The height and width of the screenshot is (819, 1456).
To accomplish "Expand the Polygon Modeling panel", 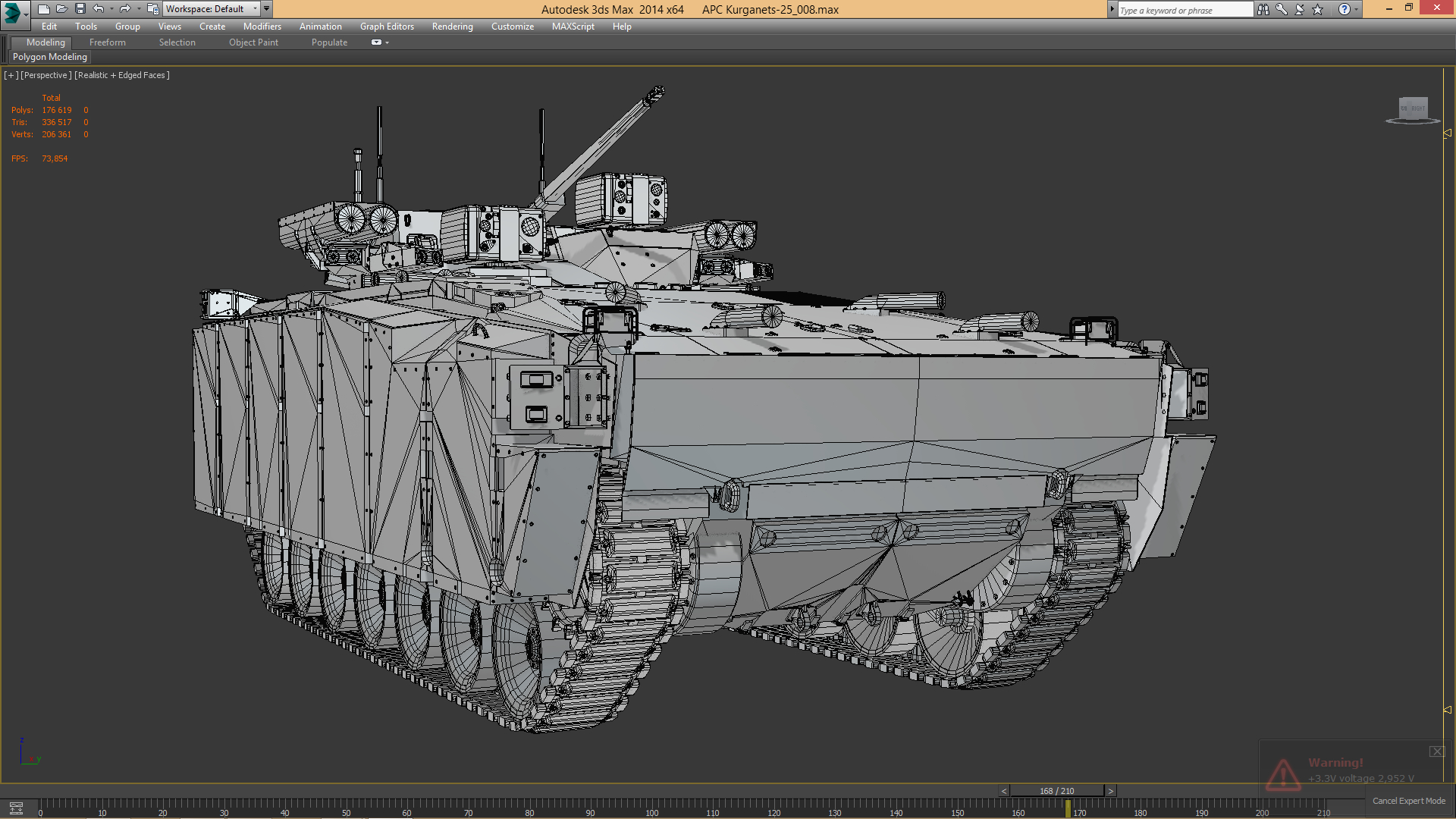I will (49, 56).
